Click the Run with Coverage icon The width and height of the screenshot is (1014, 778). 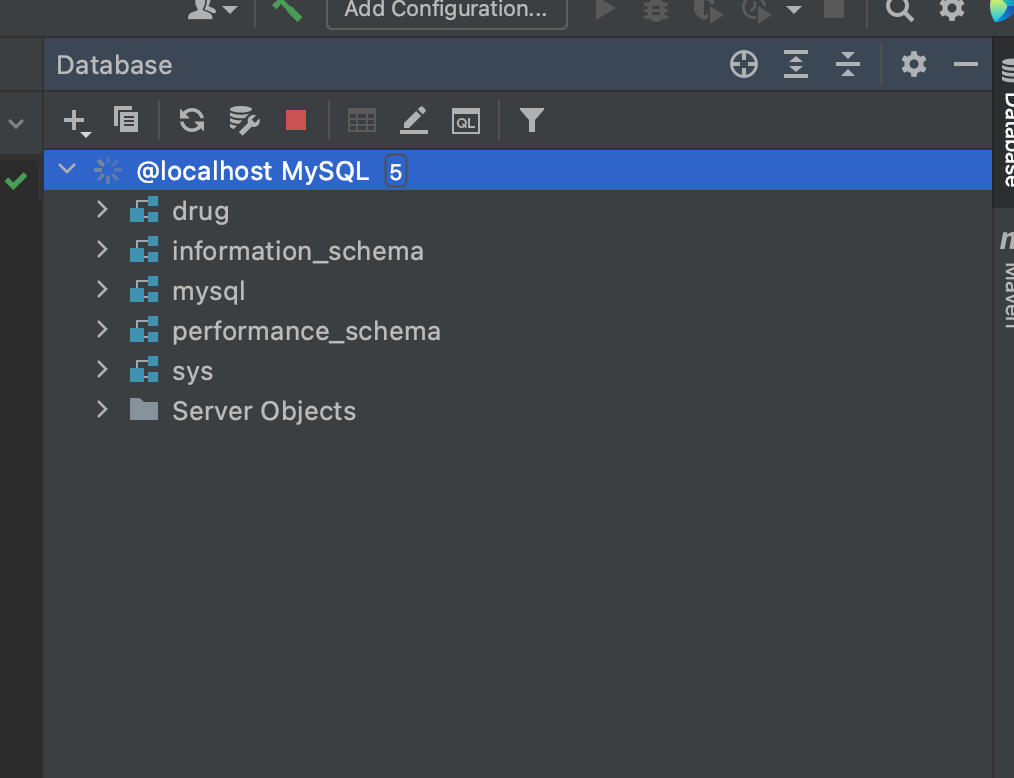(x=707, y=10)
